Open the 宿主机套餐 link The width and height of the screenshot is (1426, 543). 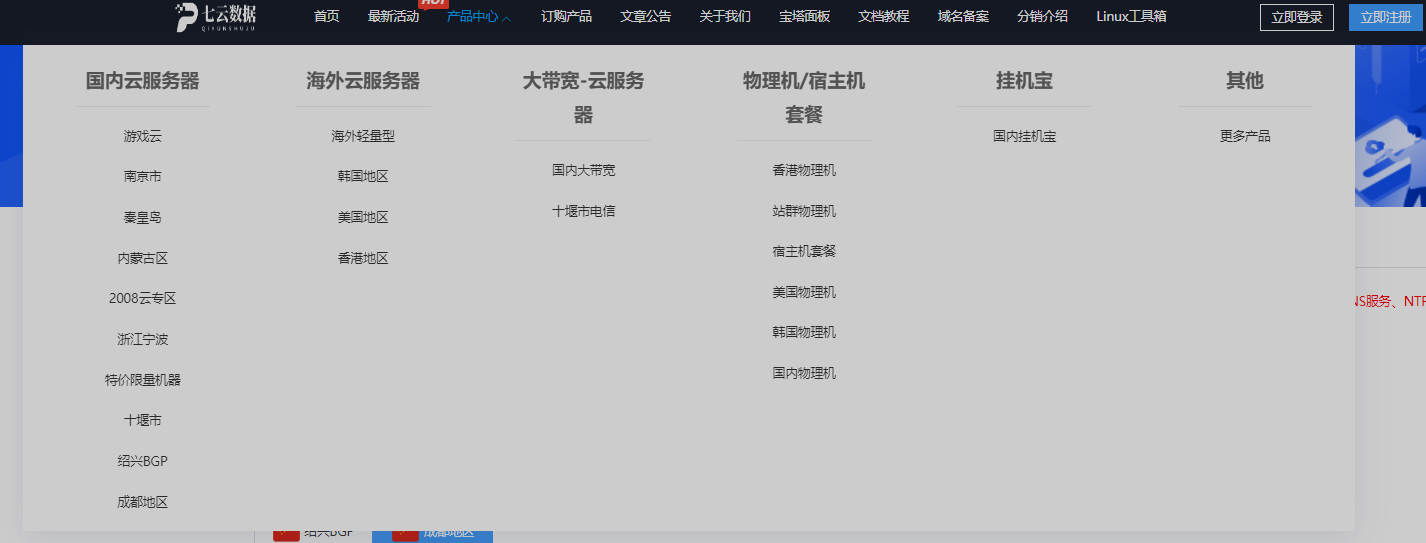click(804, 251)
